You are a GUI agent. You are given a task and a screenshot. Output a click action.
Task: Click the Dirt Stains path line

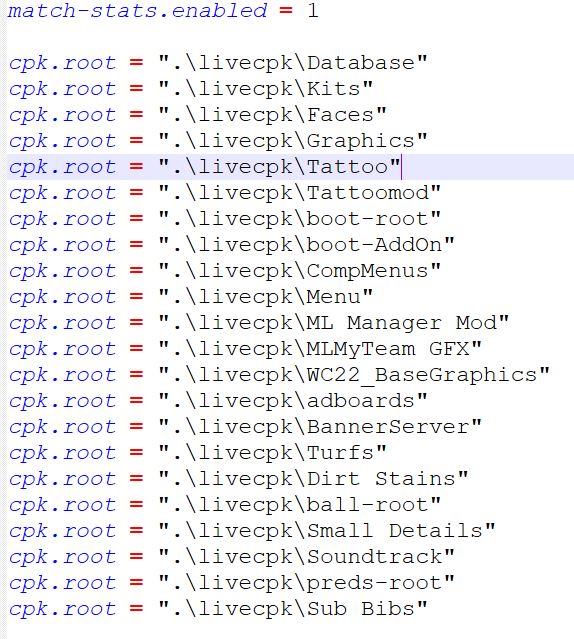pos(238,479)
